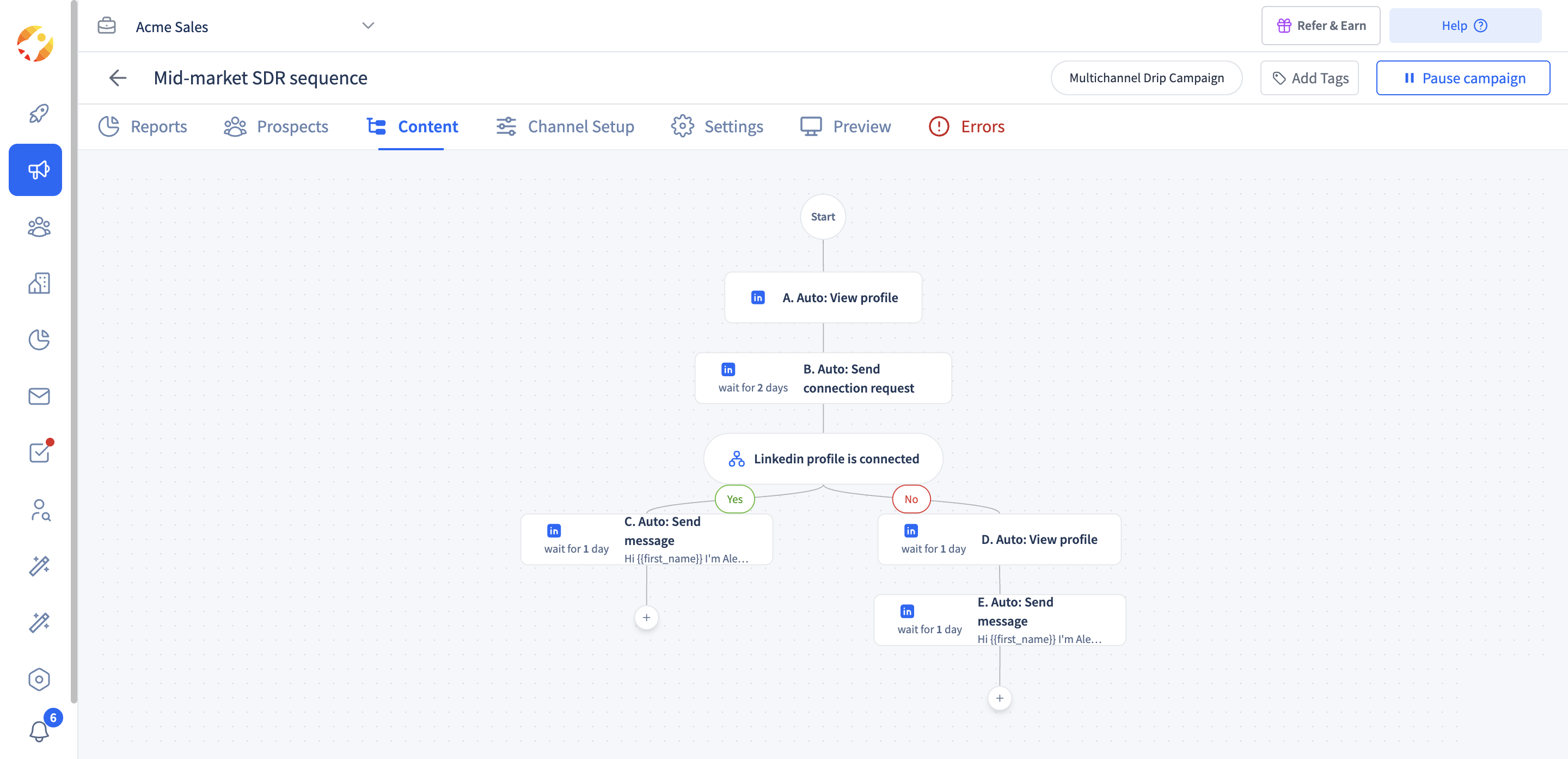The height and width of the screenshot is (759, 1568).
Task: Click the upper magic wand sidebar icon
Action: click(x=39, y=566)
